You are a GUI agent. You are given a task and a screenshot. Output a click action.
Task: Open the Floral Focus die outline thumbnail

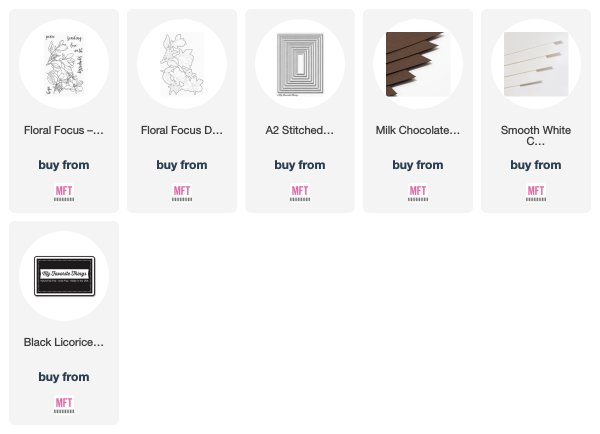pos(182,64)
